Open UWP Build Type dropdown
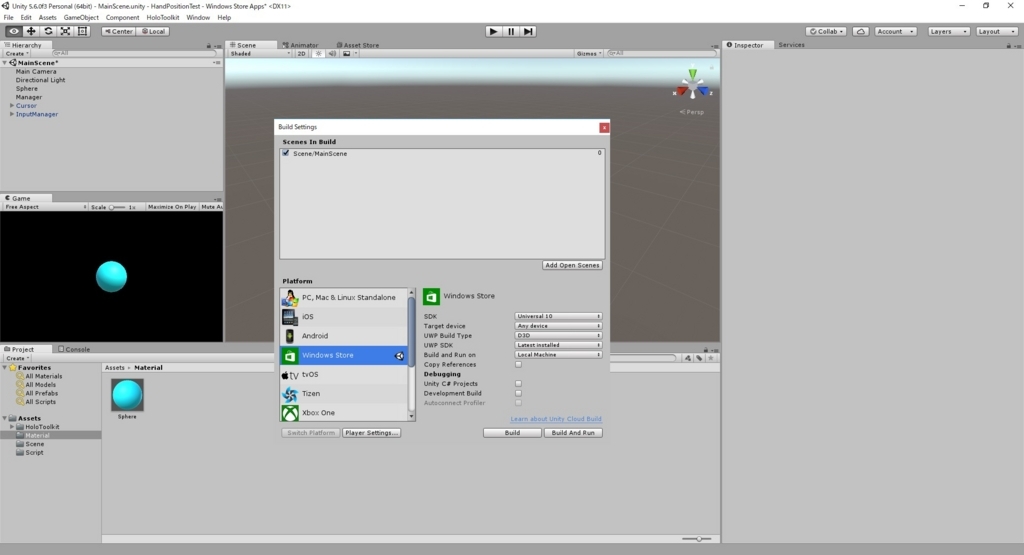This screenshot has height=555, width=1024. pyautogui.click(x=558, y=336)
